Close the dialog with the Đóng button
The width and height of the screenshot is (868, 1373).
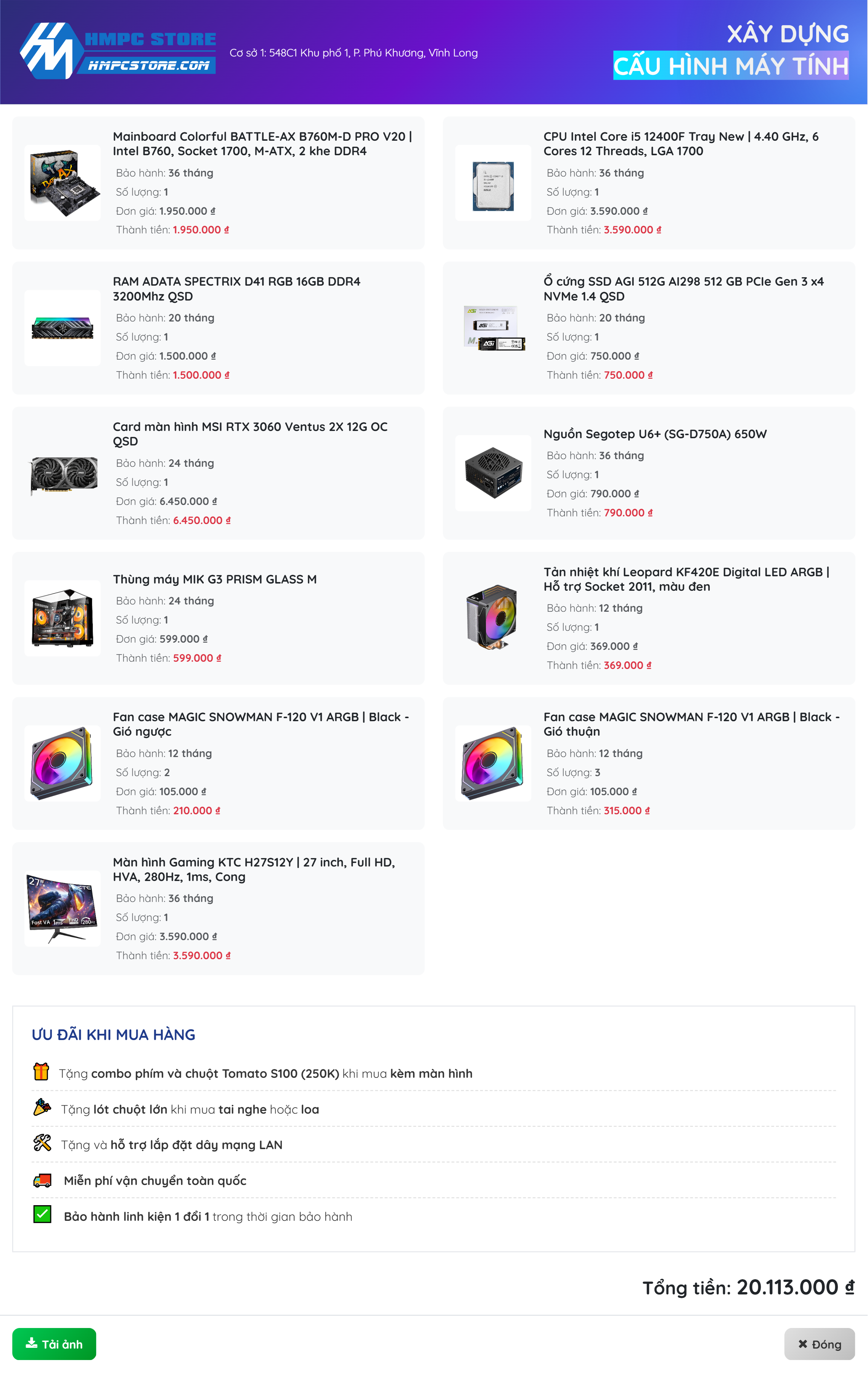pos(819,1344)
